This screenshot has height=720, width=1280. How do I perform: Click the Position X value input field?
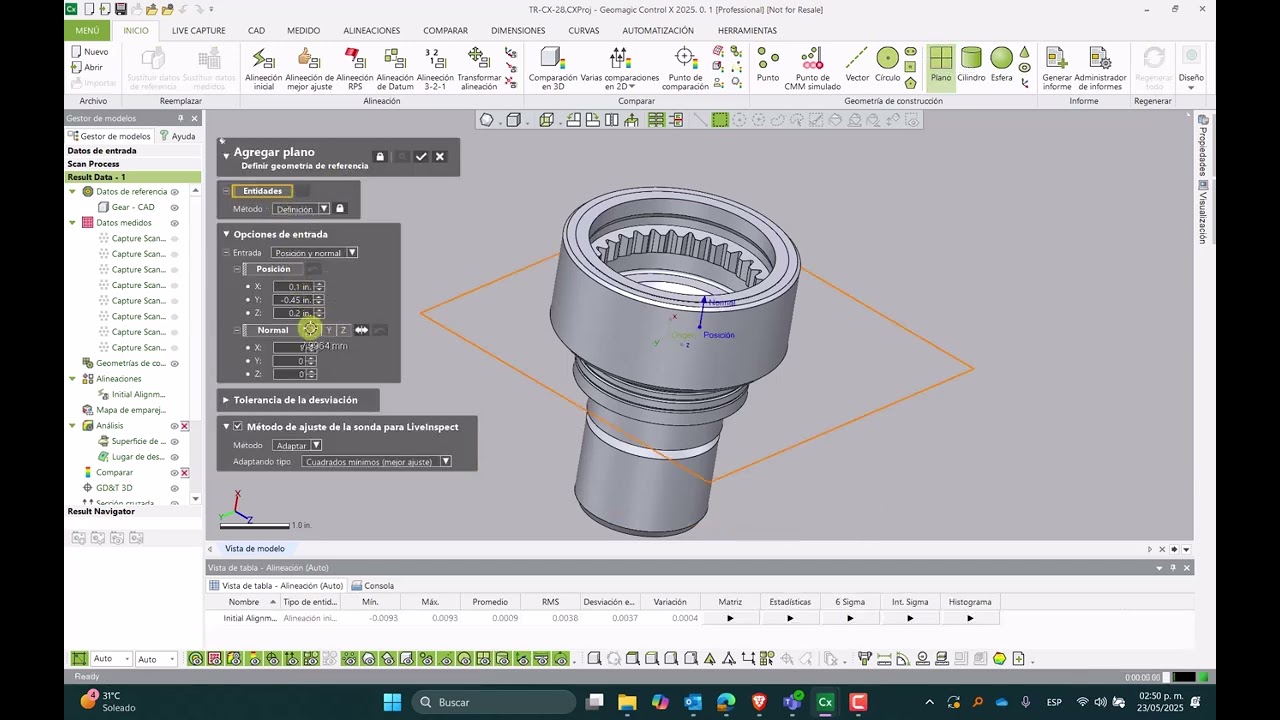tap(294, 287)
